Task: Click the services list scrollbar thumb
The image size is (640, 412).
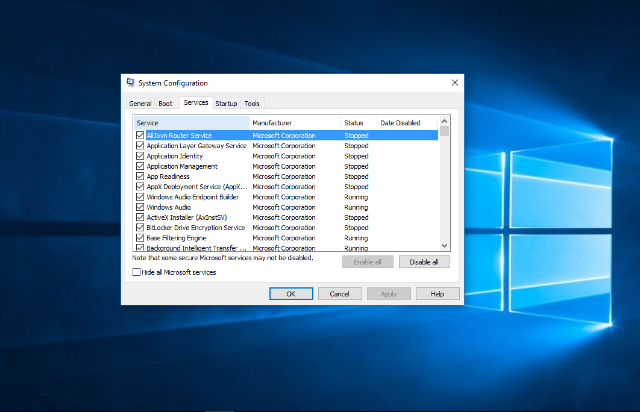Action: coord(444,131)
